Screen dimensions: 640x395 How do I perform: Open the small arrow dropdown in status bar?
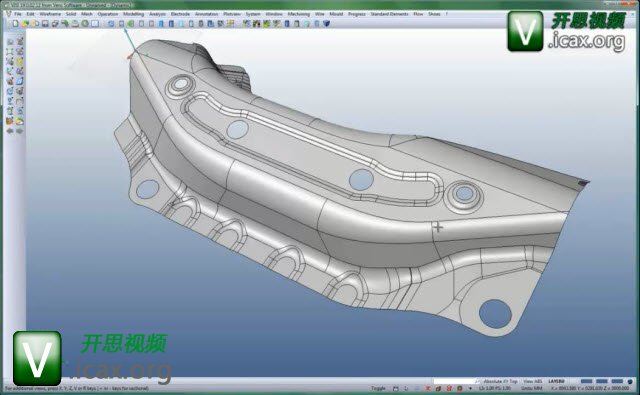tap(470, 388)
